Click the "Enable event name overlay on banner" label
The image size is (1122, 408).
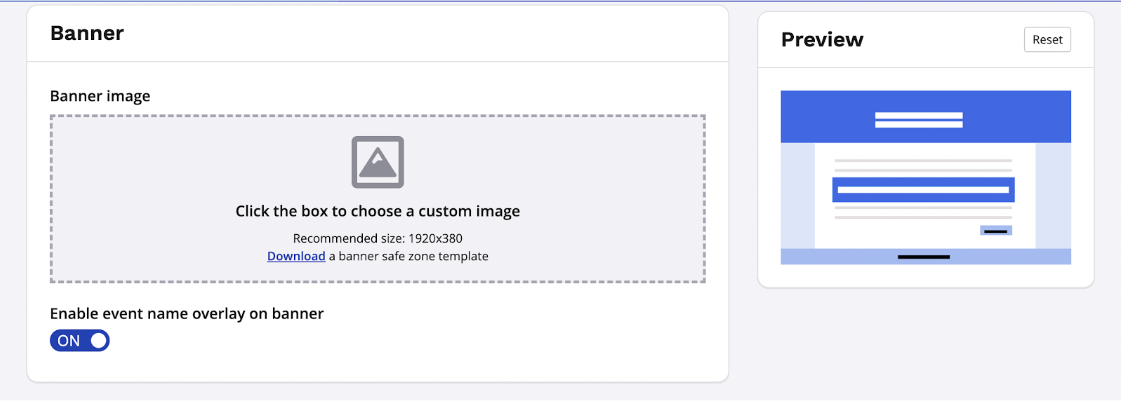tap(187, 313)
